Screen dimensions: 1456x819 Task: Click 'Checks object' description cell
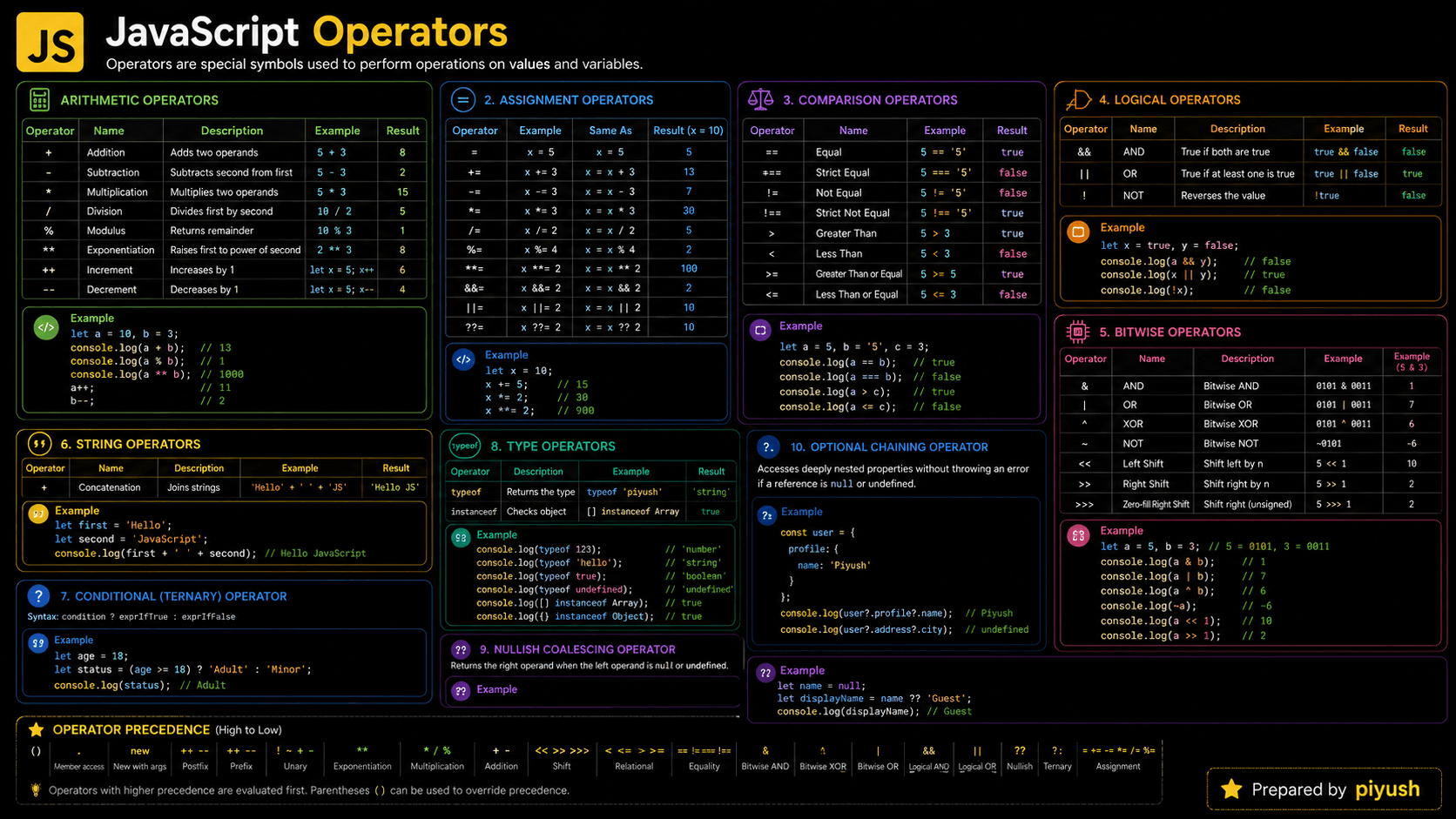[x=536, y=512]
